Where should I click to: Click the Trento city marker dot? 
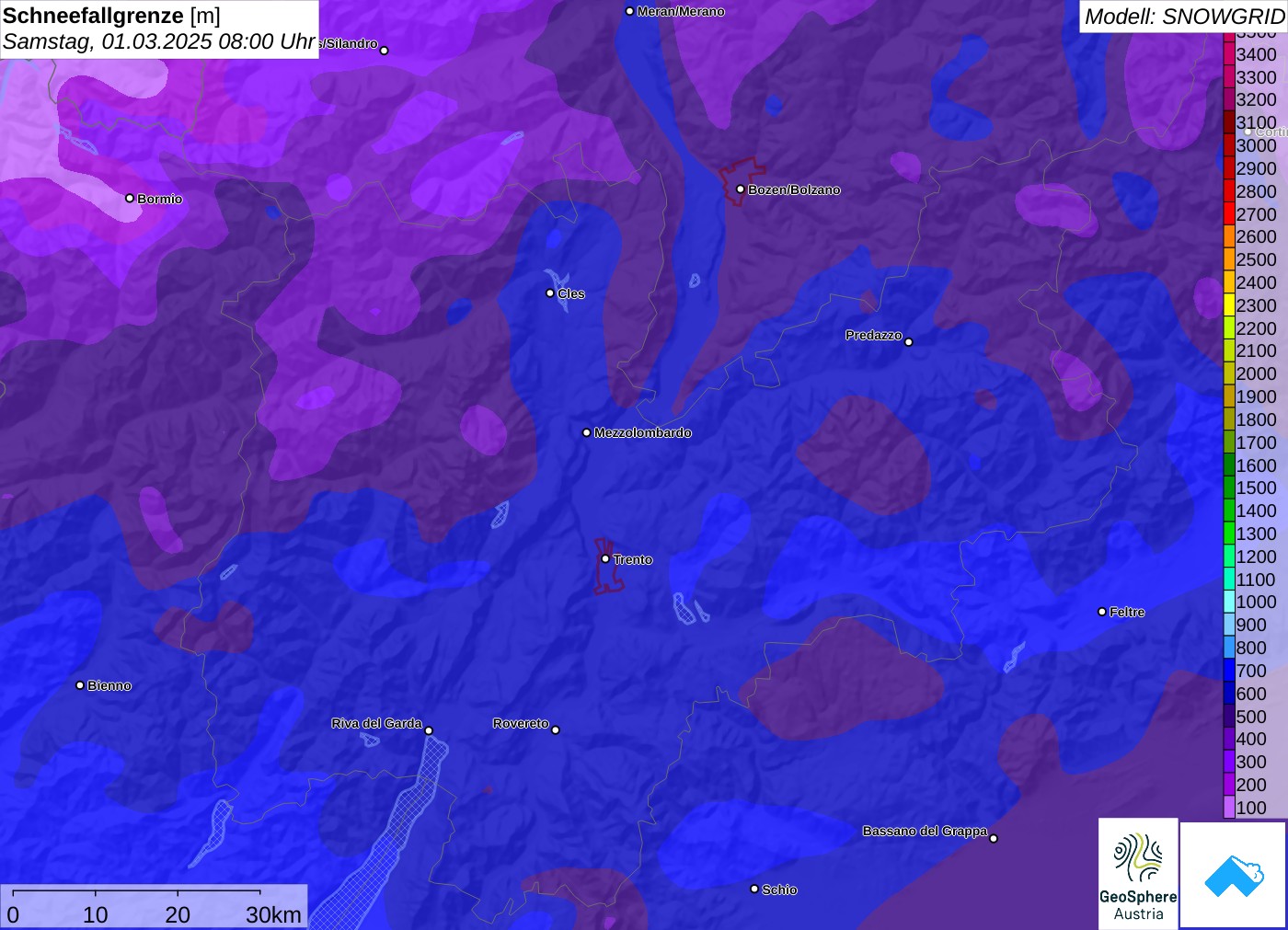coord(605,559)
